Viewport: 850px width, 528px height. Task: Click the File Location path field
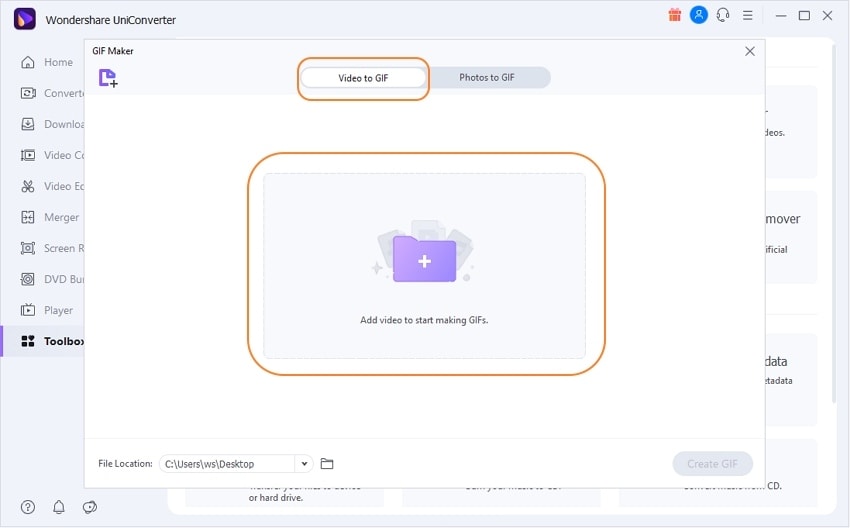(227, 463)
